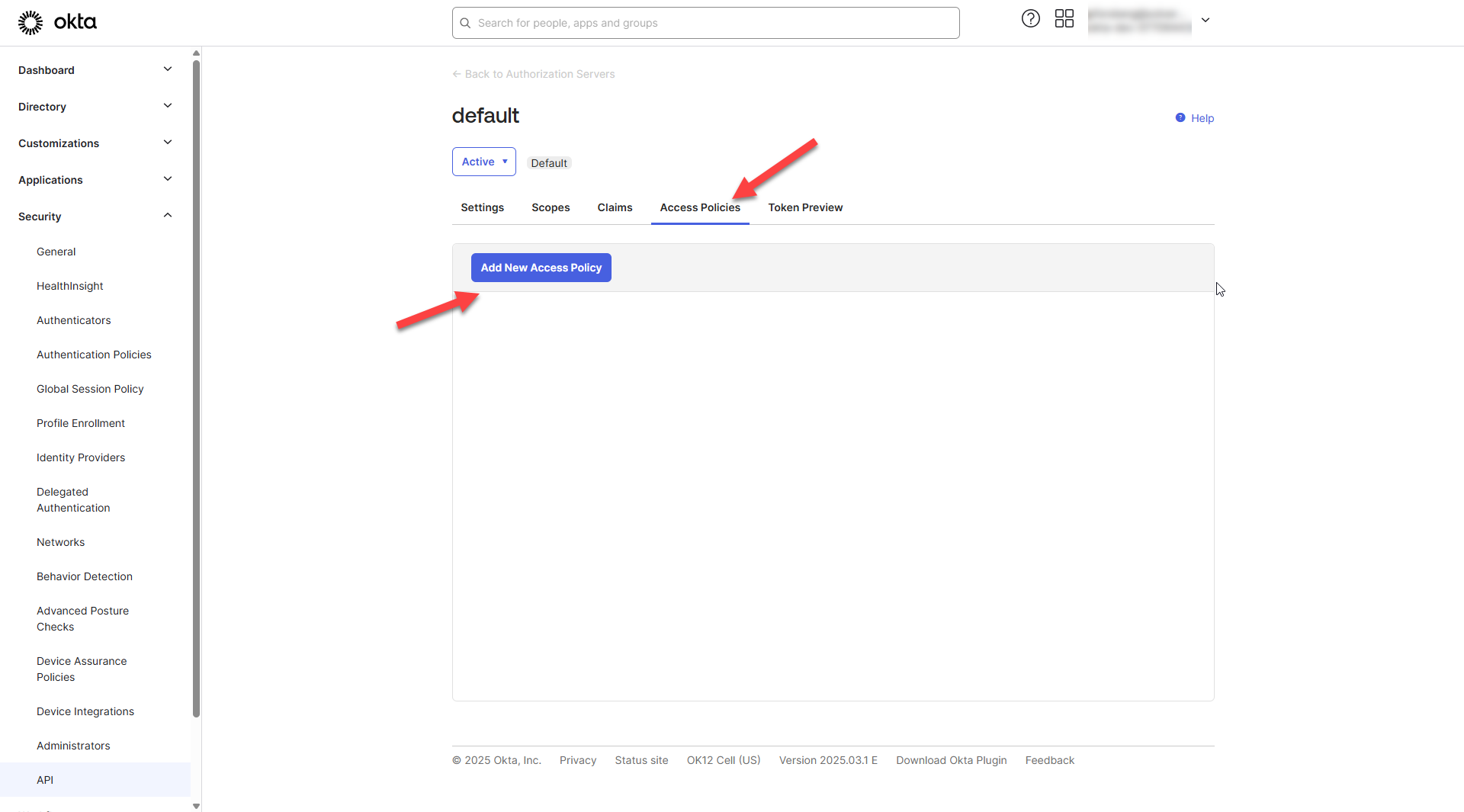Open the Claims tab
Viewport: 1464px width, 812px height.
pos(615,207)
